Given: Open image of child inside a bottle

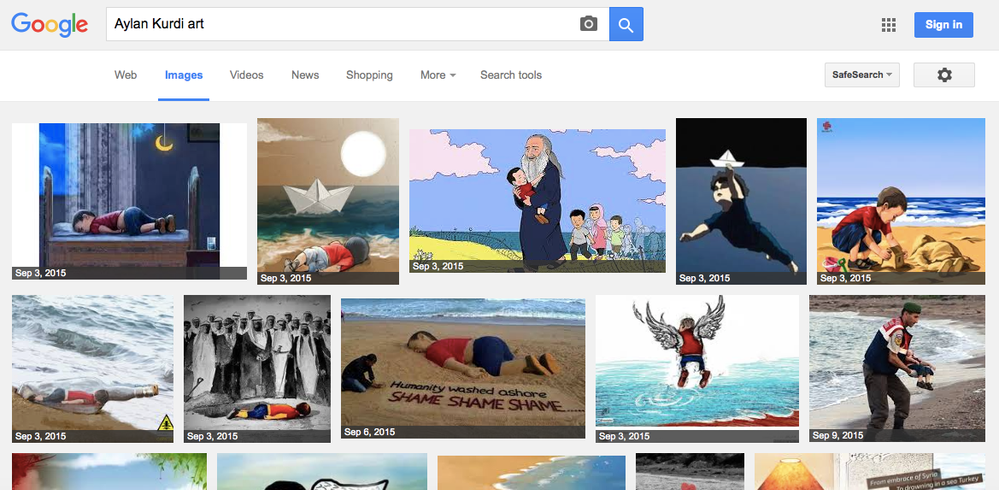Looking at the screenshot, I should point(92,369).
